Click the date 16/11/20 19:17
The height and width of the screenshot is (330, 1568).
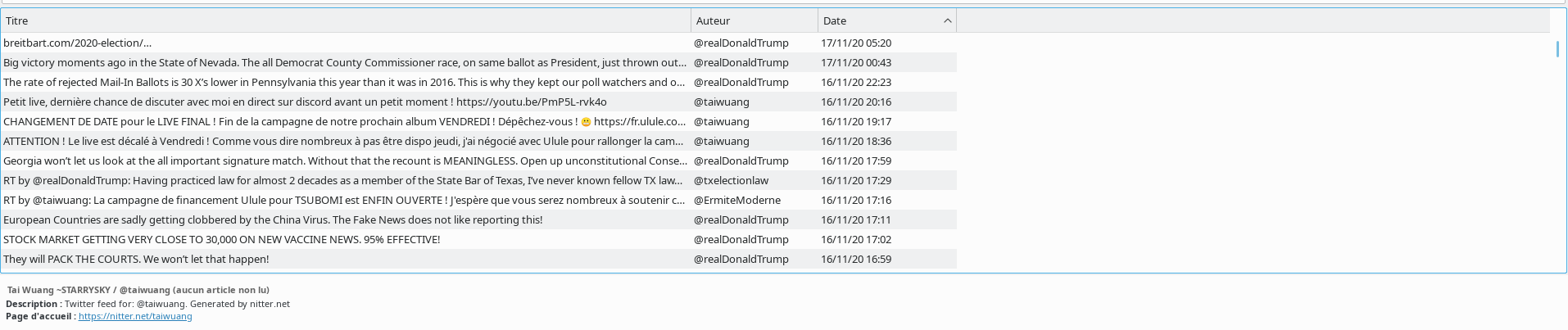(x=856, y=121)
